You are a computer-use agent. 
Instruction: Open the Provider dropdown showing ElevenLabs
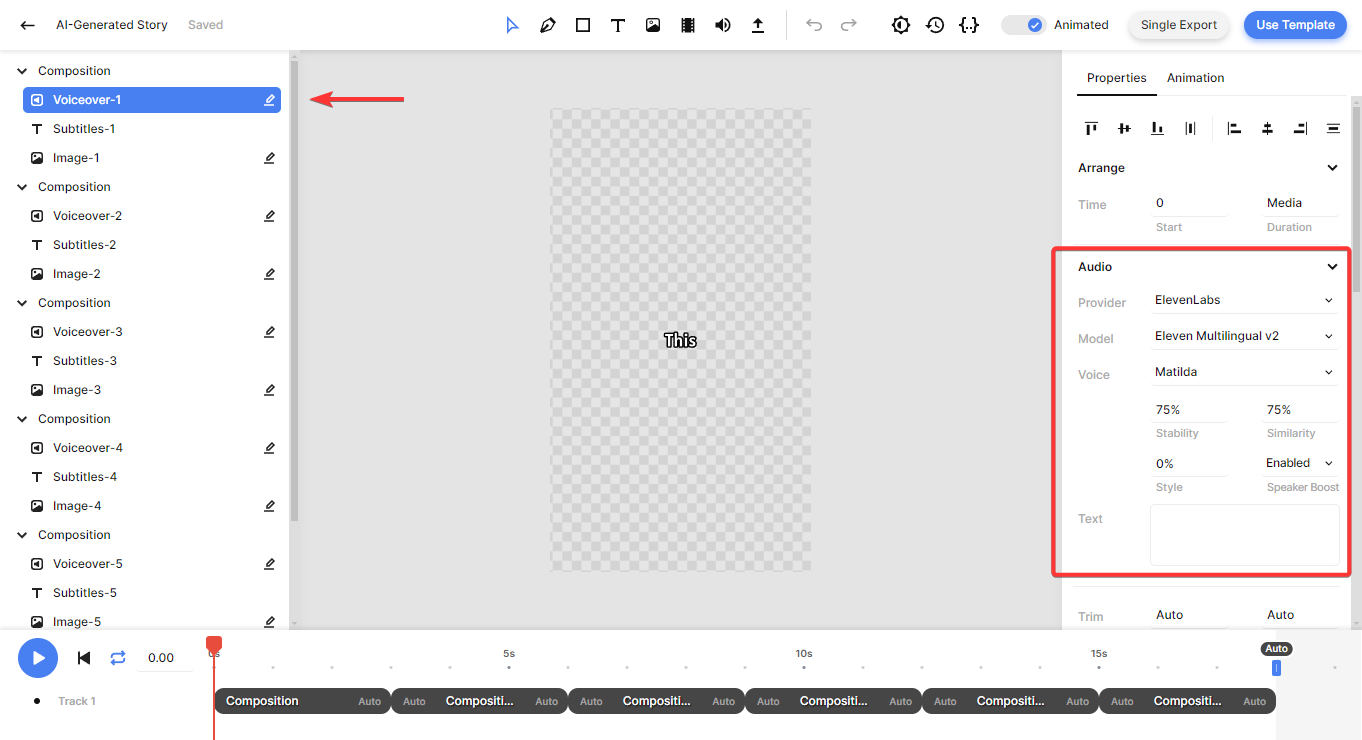(1243, 300)
